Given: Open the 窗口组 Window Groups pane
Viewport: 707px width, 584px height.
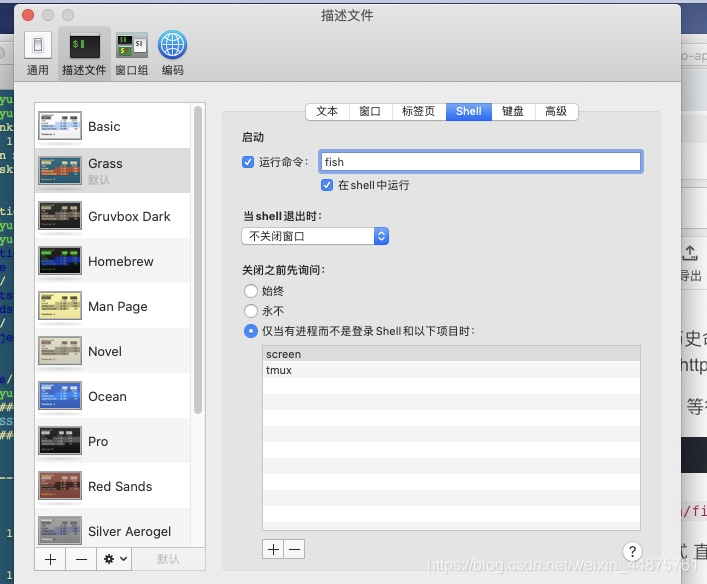Looking at the screenshot, I should point(132,54).
